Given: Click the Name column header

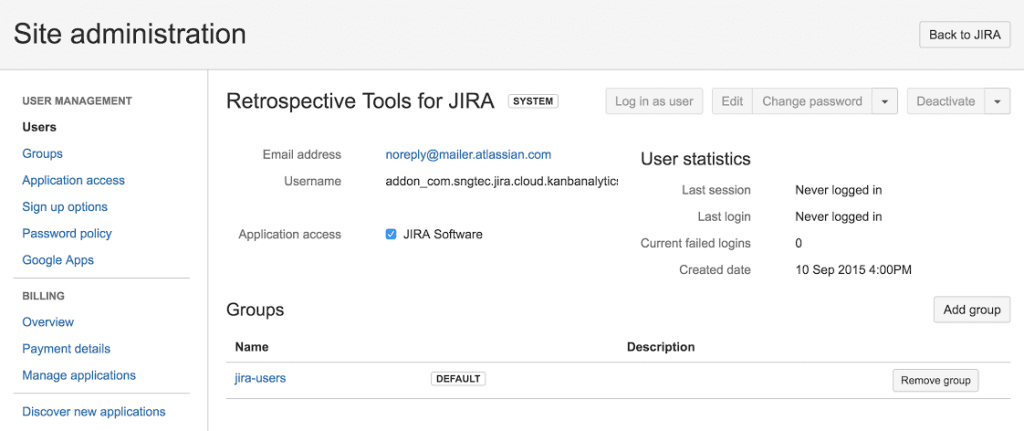Looking at the screenshot, I should pyautogui.click(x=251, y=347).
